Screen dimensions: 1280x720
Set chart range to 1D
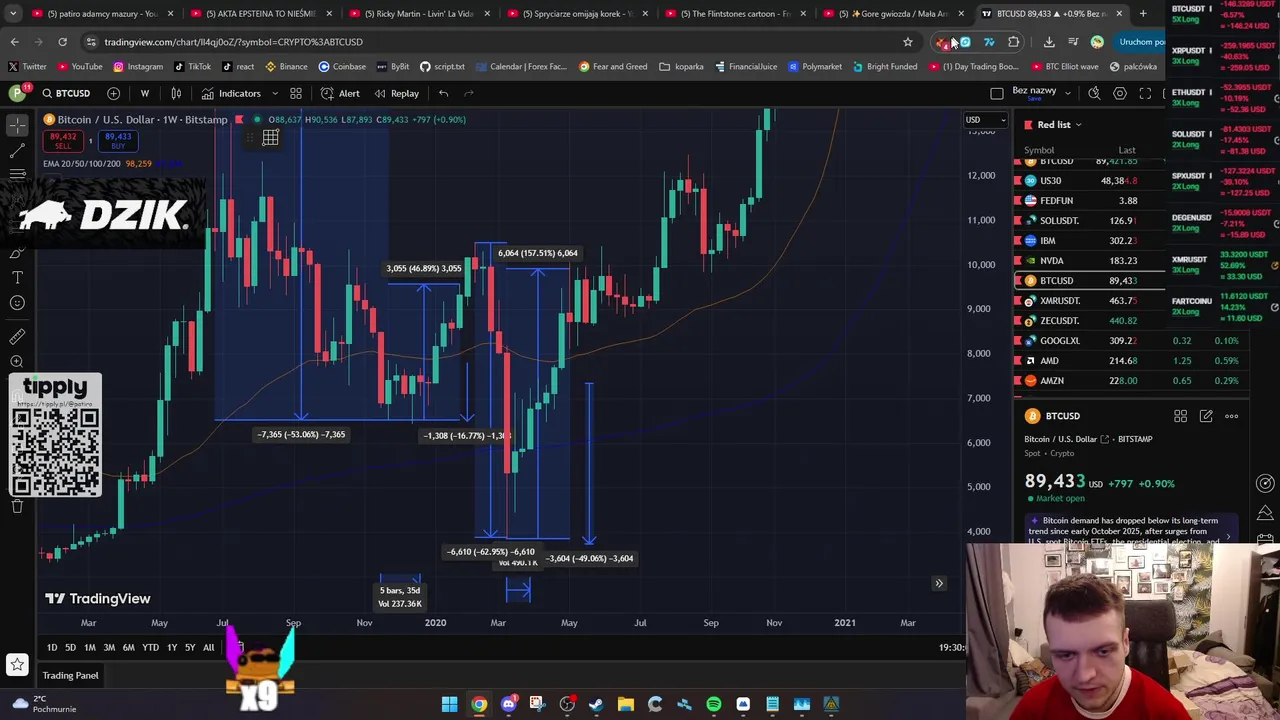52,648
